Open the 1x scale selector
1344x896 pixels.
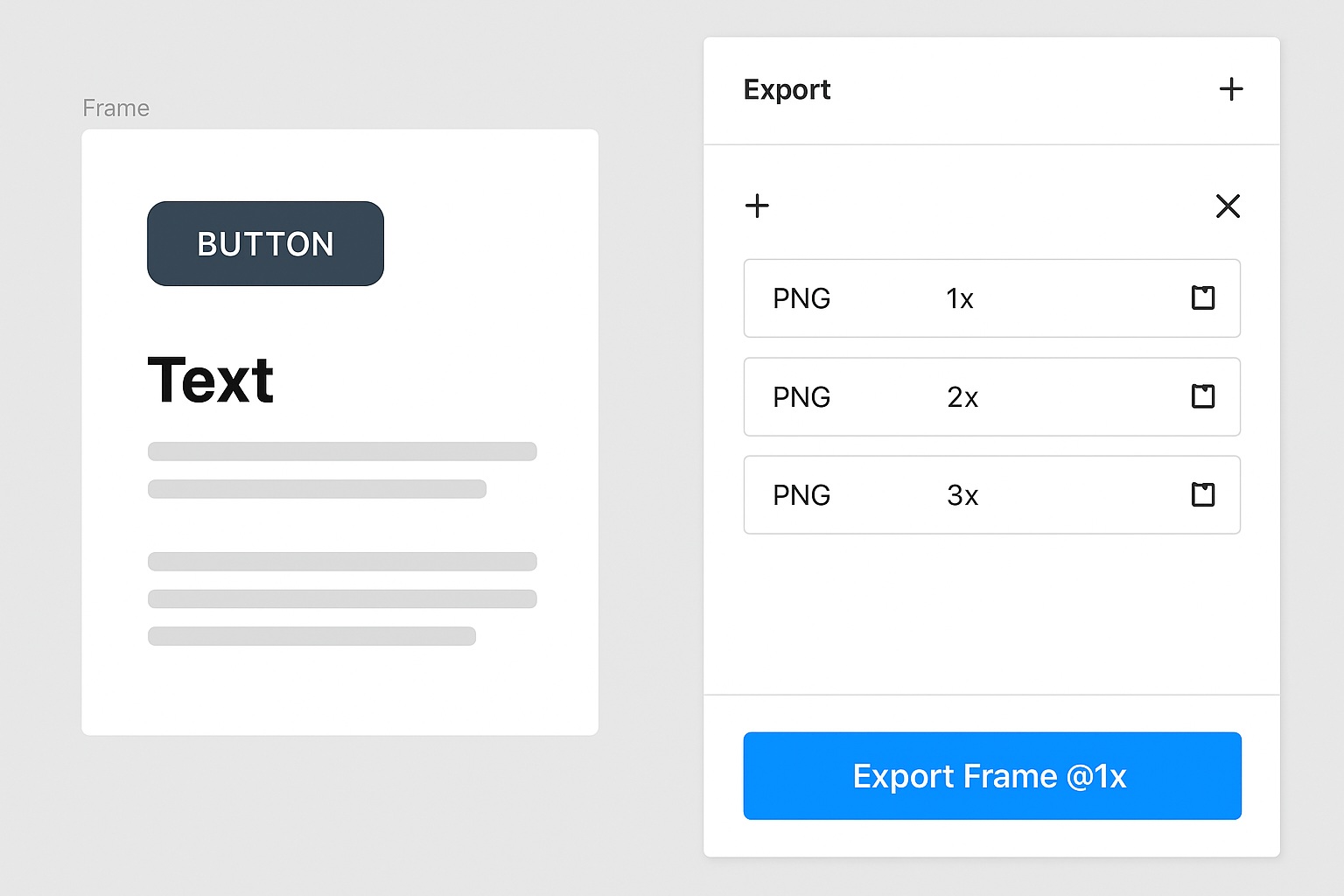[959, 298]
